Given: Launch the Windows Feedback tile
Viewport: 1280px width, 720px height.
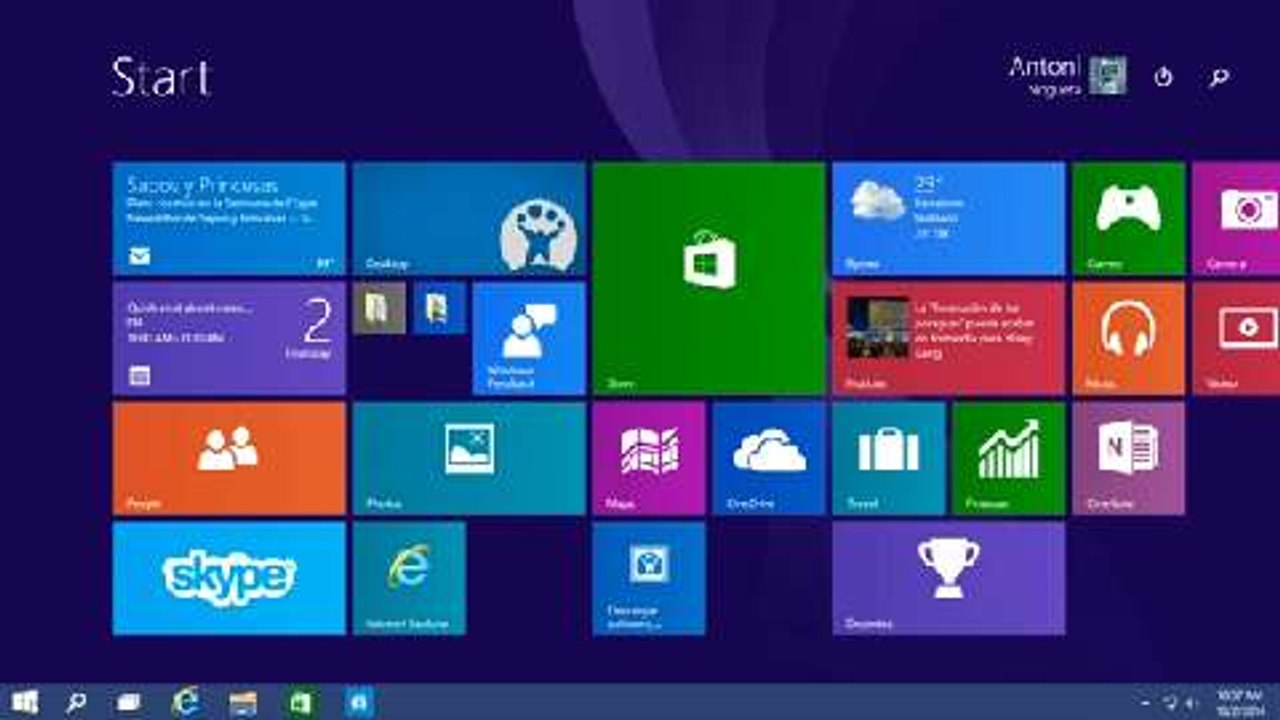Looking at the screenshot, I should 529,339.
